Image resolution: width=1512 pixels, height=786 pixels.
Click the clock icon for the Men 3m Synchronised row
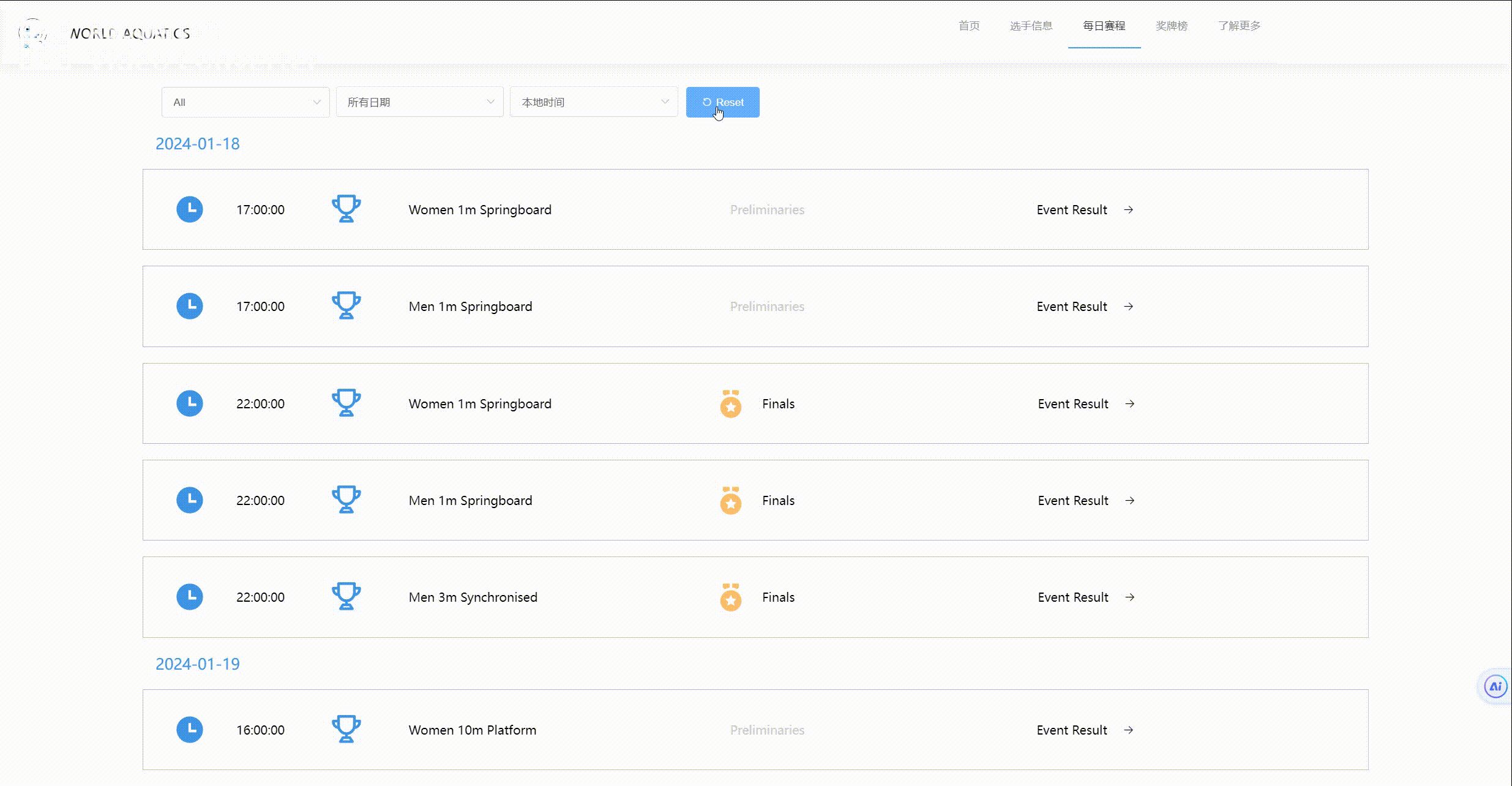pos(190,597)
